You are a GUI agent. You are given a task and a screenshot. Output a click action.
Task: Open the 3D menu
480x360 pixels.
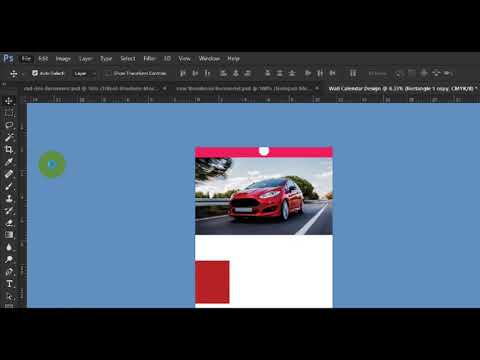pyautogui.click(x=167, y=59)
